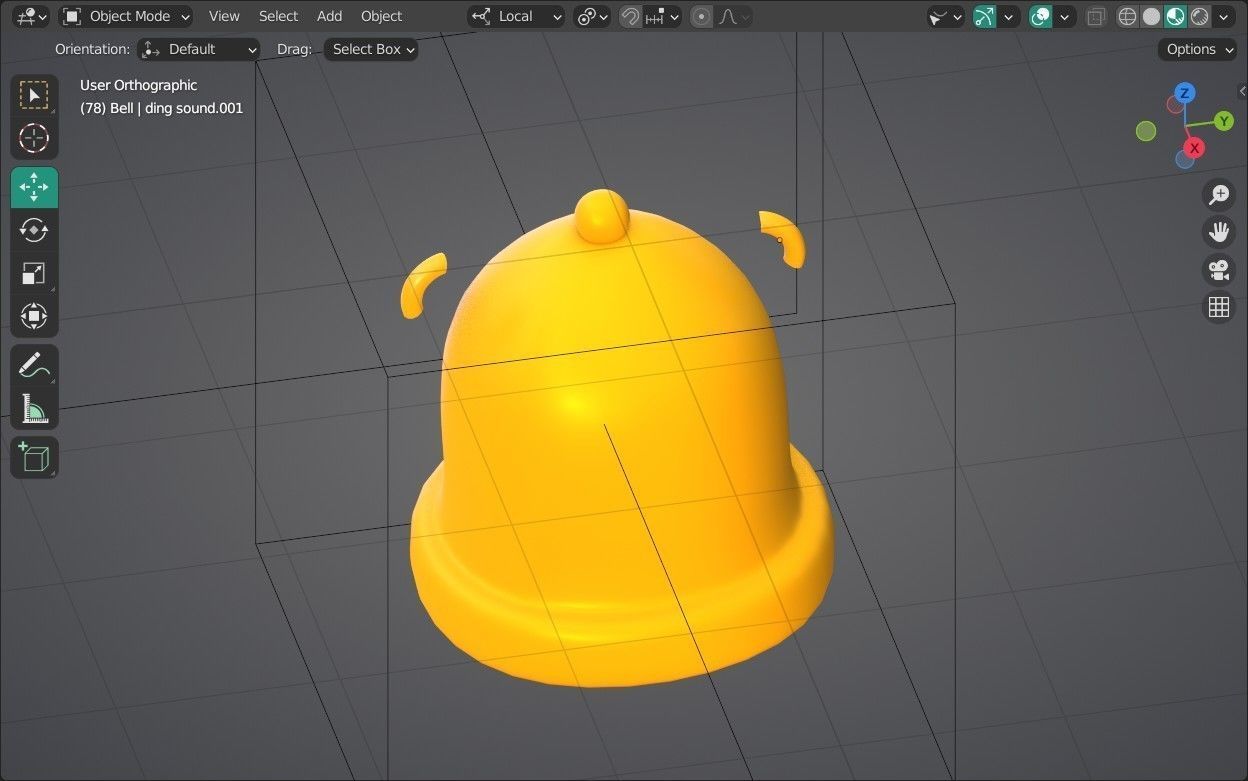Screen dimensions: 1248x781
Task: Activate the 3D Cursor tool
Action: 34,138
